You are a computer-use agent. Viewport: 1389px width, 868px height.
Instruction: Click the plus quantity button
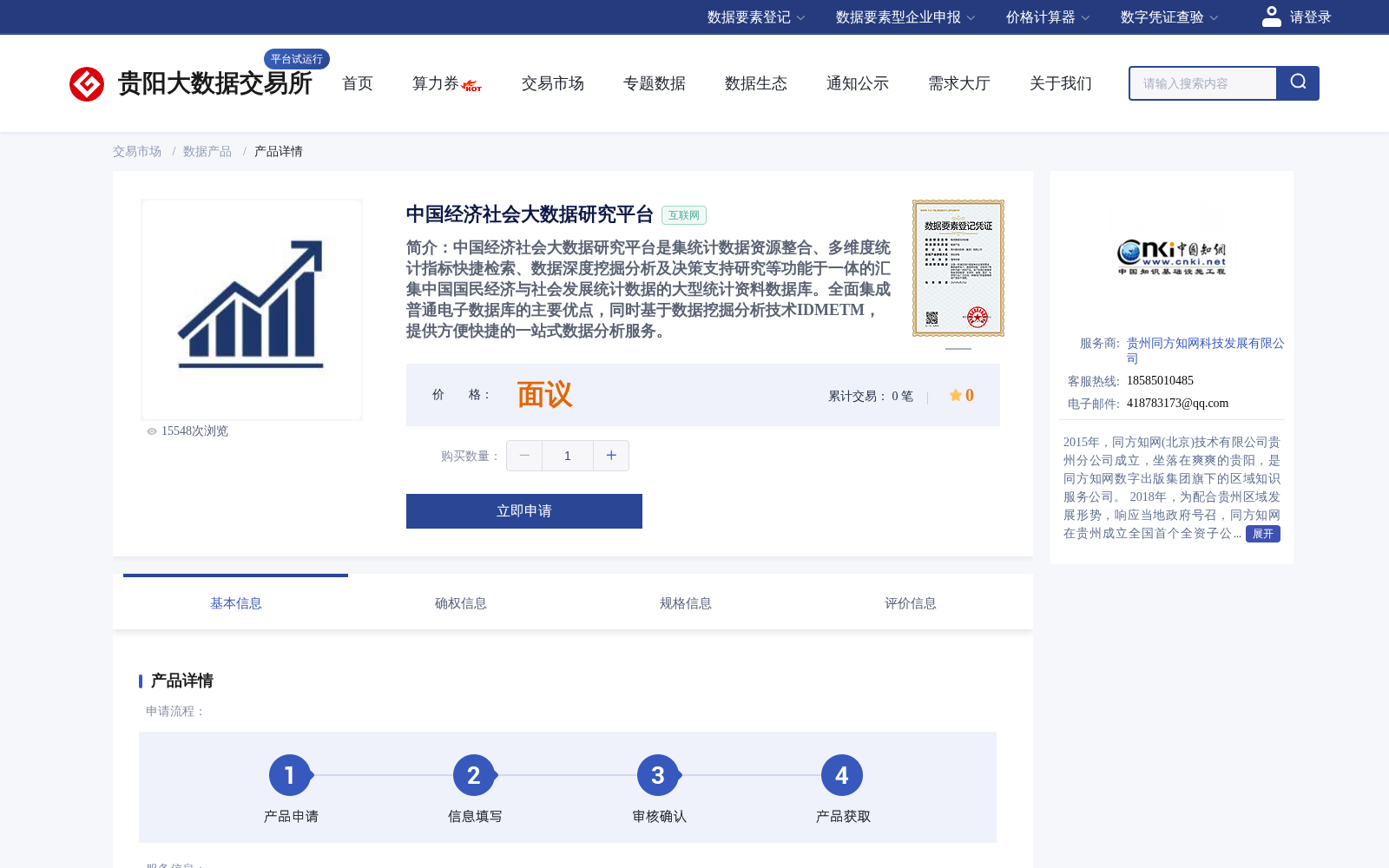(611, 456)
